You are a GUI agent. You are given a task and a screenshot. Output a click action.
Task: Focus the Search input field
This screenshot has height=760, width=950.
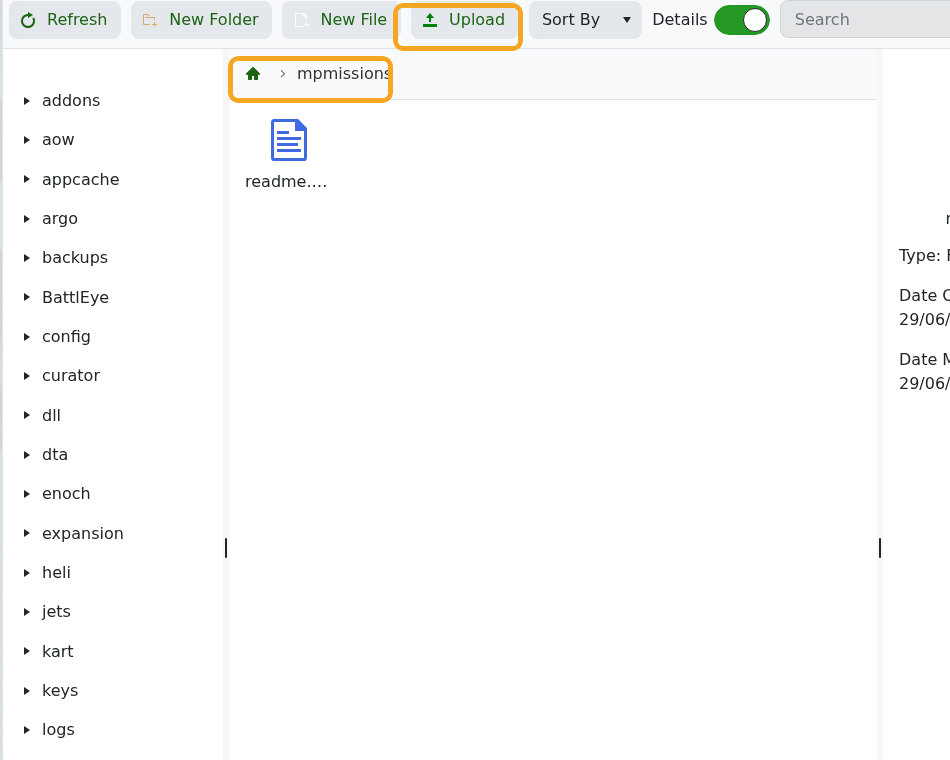tap(865, 20)
